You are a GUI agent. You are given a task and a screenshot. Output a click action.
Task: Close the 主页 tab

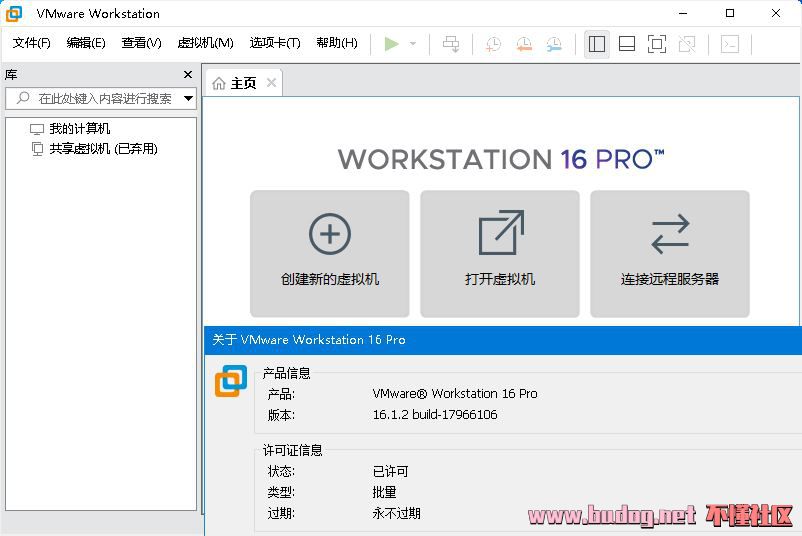point(272,82)
